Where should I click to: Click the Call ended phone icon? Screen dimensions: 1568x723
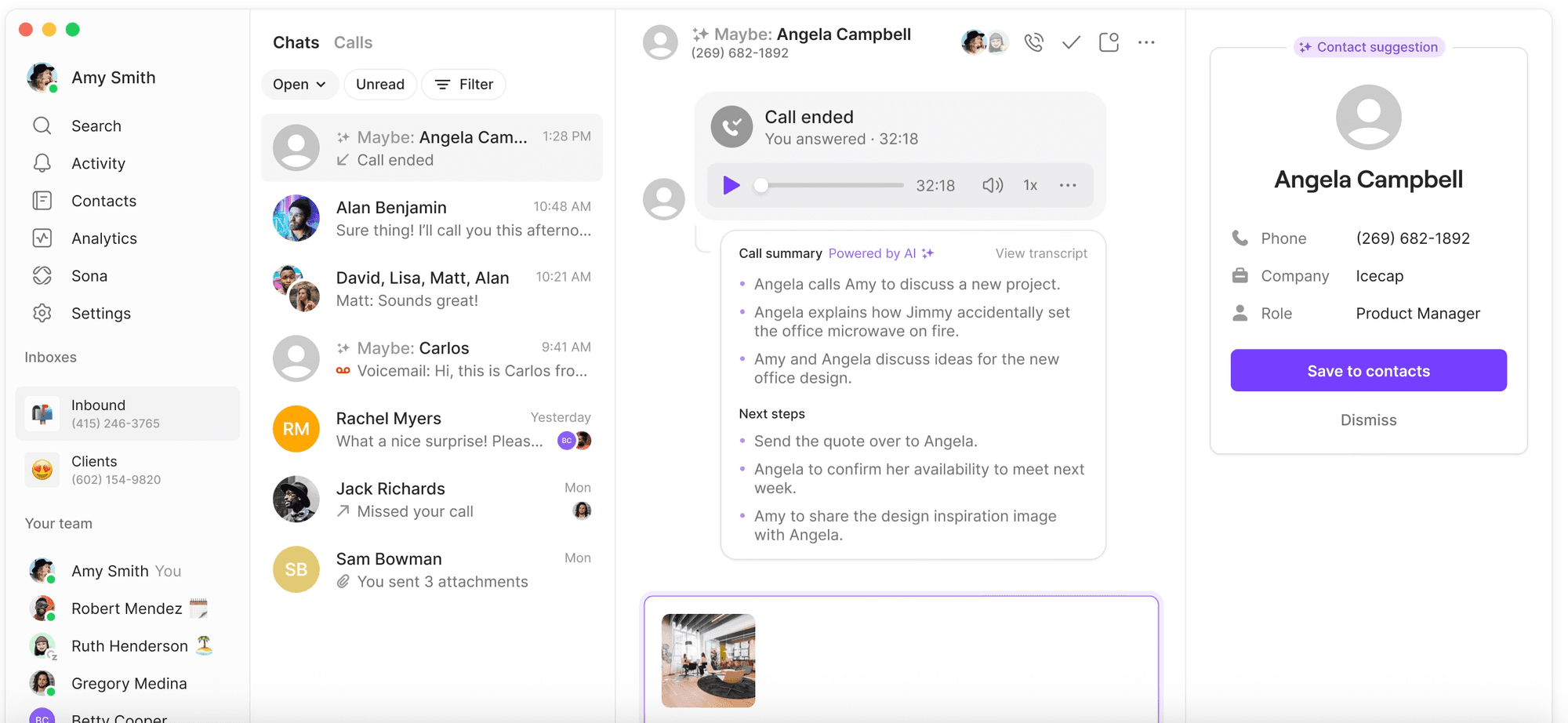[731, 126]
